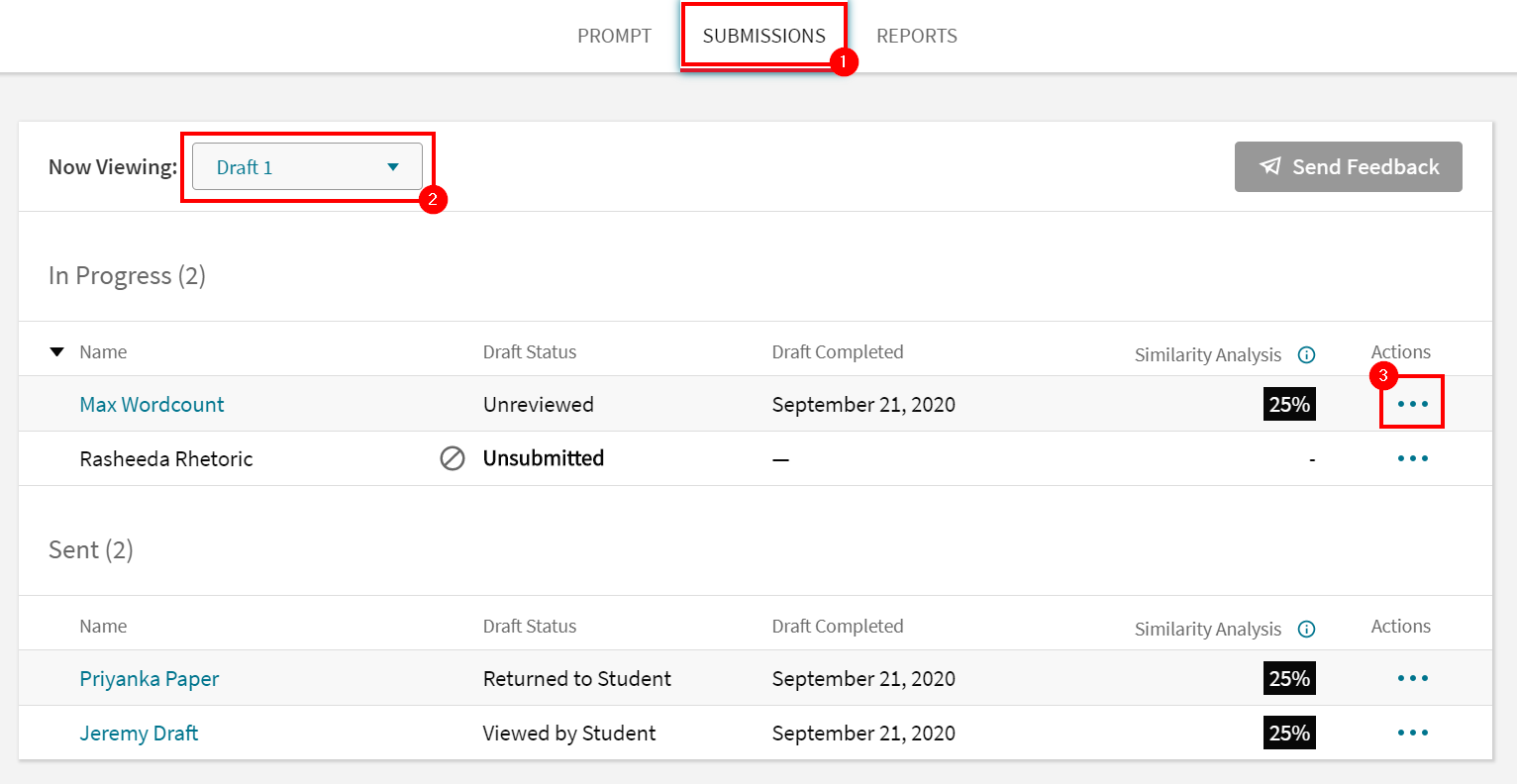Viewport: 1517px width, 784px height.
Task: Click the Similarity Analysis info icon in In Progress
Action: click(x=1307, y=354)
